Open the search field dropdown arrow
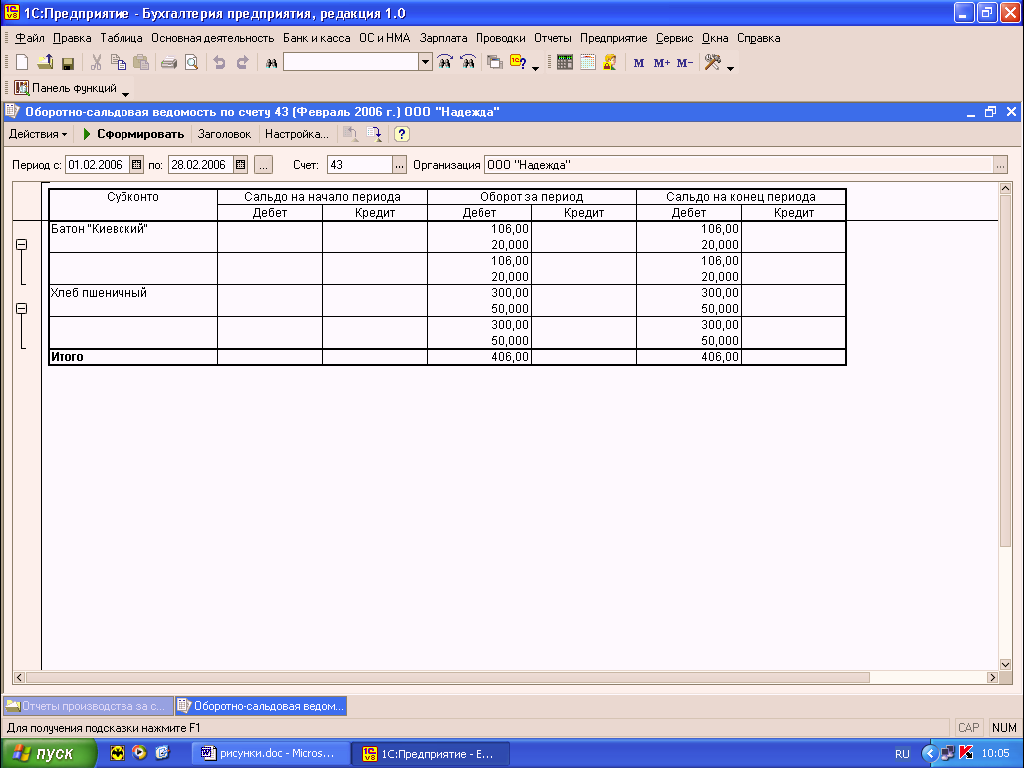The width and height of the screenshot is (1024, 768). pyautogui.click(x=425, y=62)
